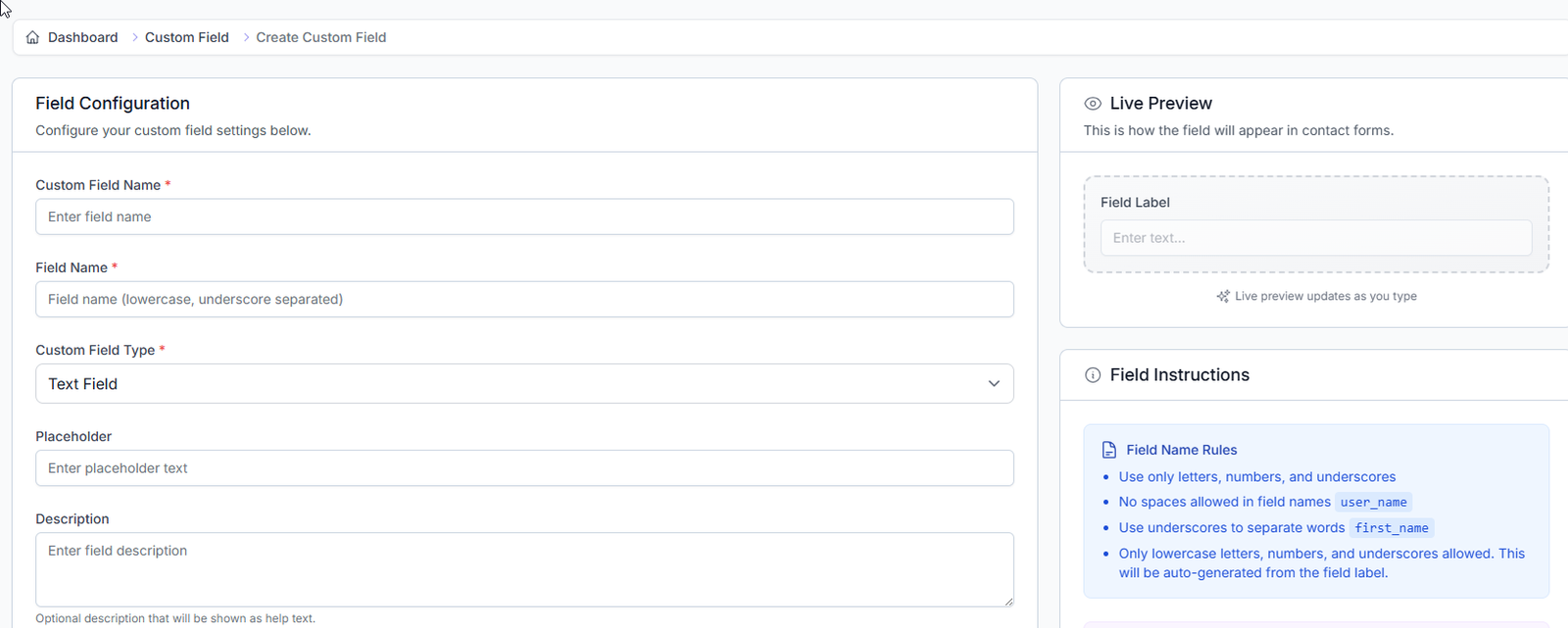
Task: Open the Custom Field breadcrumb link
Action: 186,37
